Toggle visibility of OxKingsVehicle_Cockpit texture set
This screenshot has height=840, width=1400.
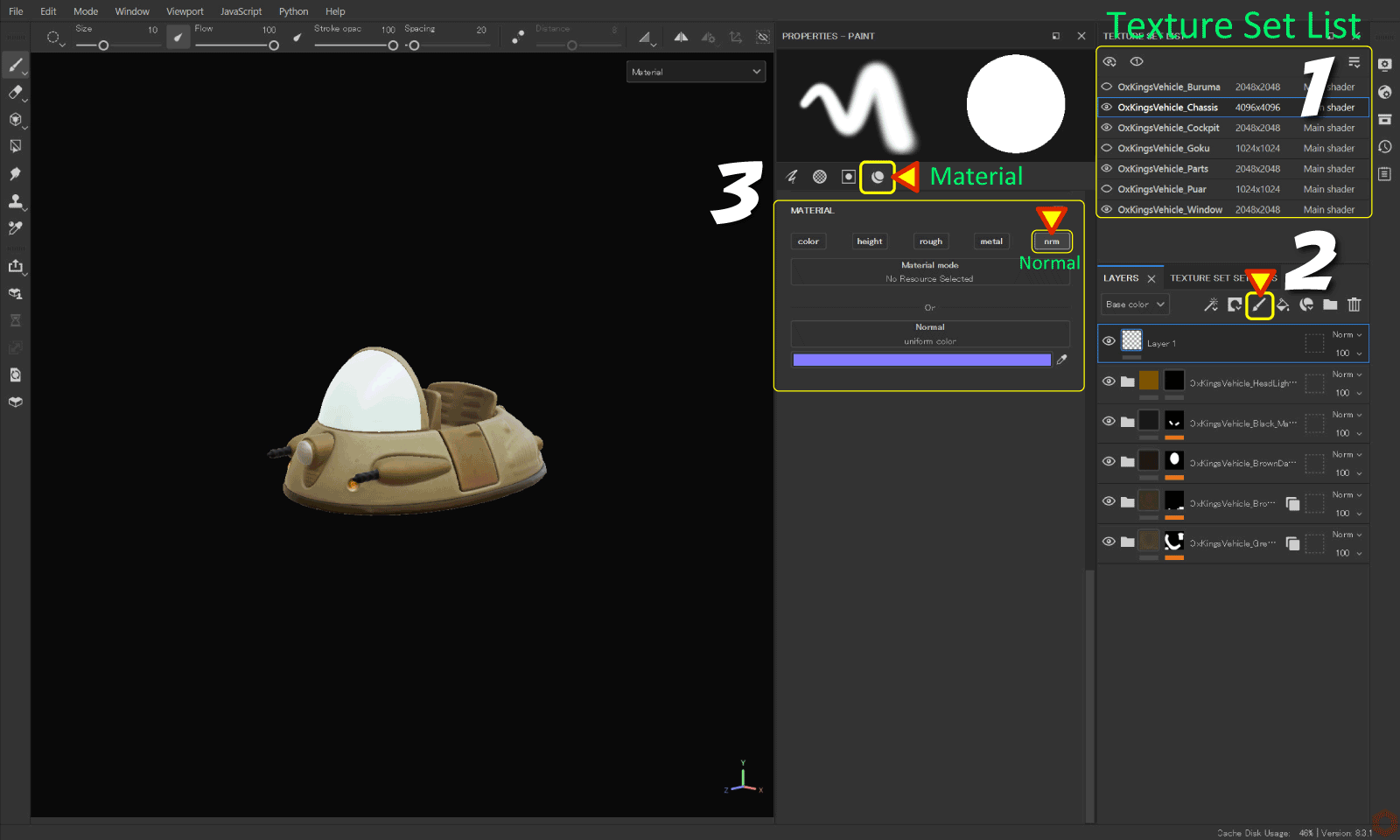tap(1107, 128)
